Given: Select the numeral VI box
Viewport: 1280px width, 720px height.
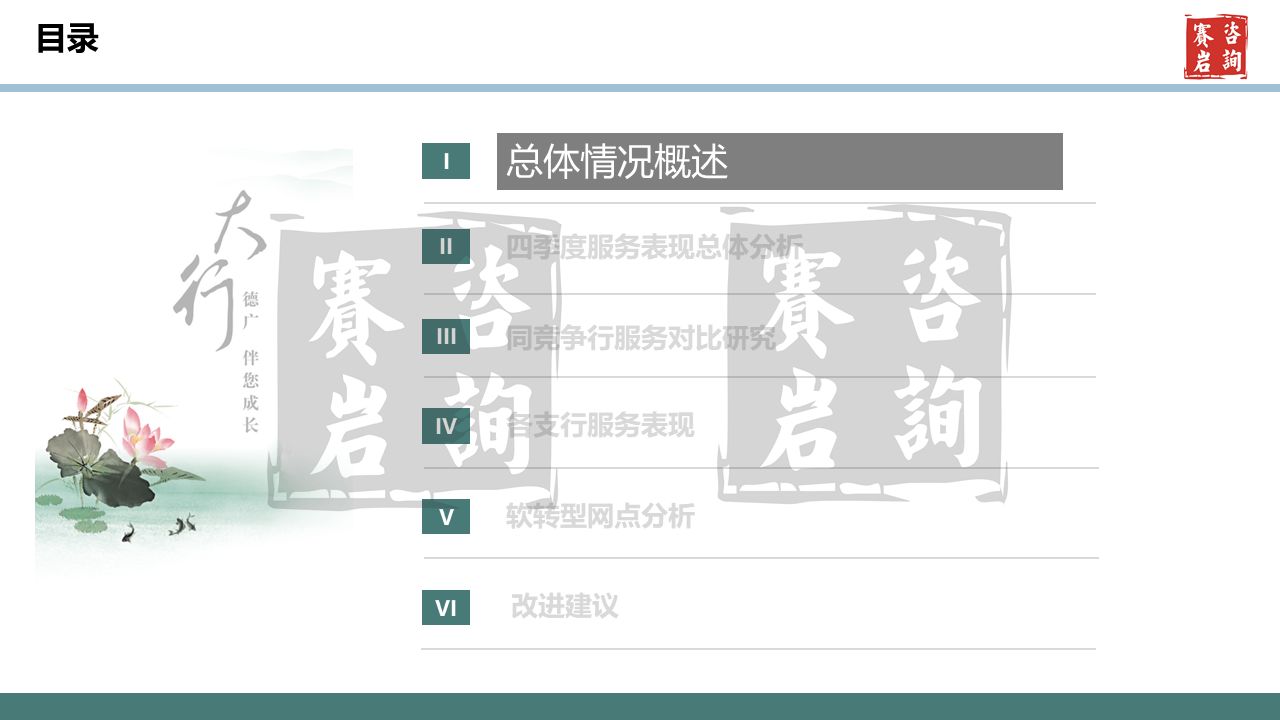Looking at the screenshot, I should (x=446, y=608).
